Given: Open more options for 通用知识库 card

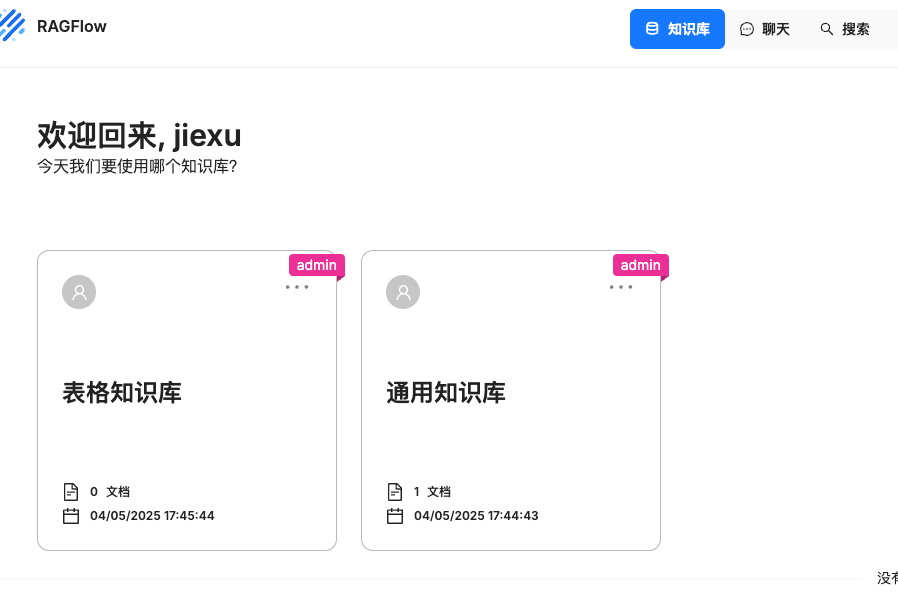Looking at the screenshot, I should 621,287.
